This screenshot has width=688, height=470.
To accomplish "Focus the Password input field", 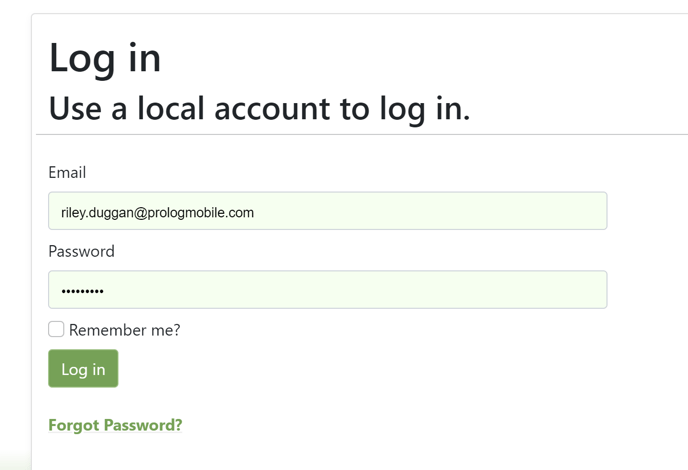I will click(x=327, y=290).
